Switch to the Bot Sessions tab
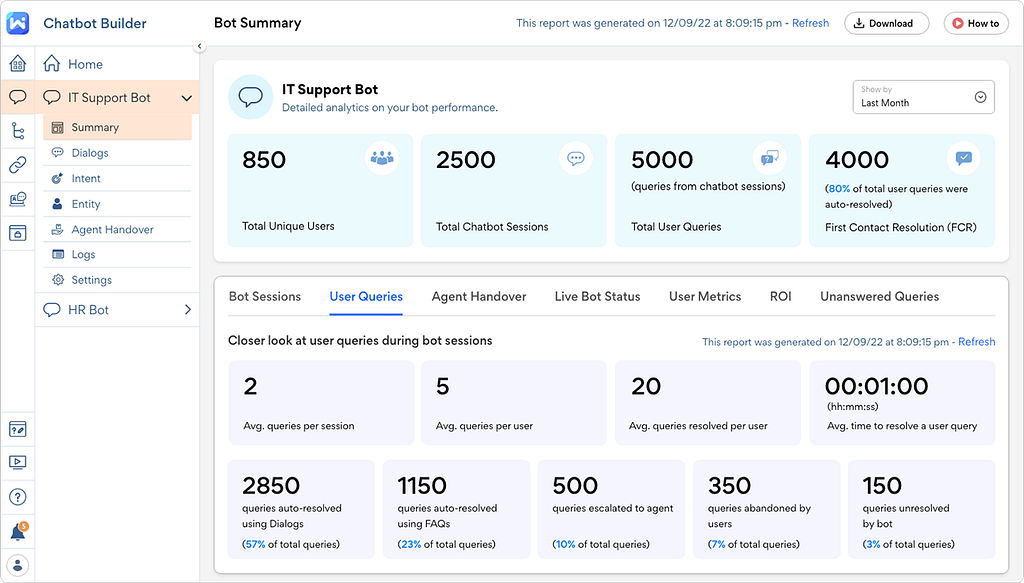Viewport: 1024px width, 583px height. [x=265, y=296]
